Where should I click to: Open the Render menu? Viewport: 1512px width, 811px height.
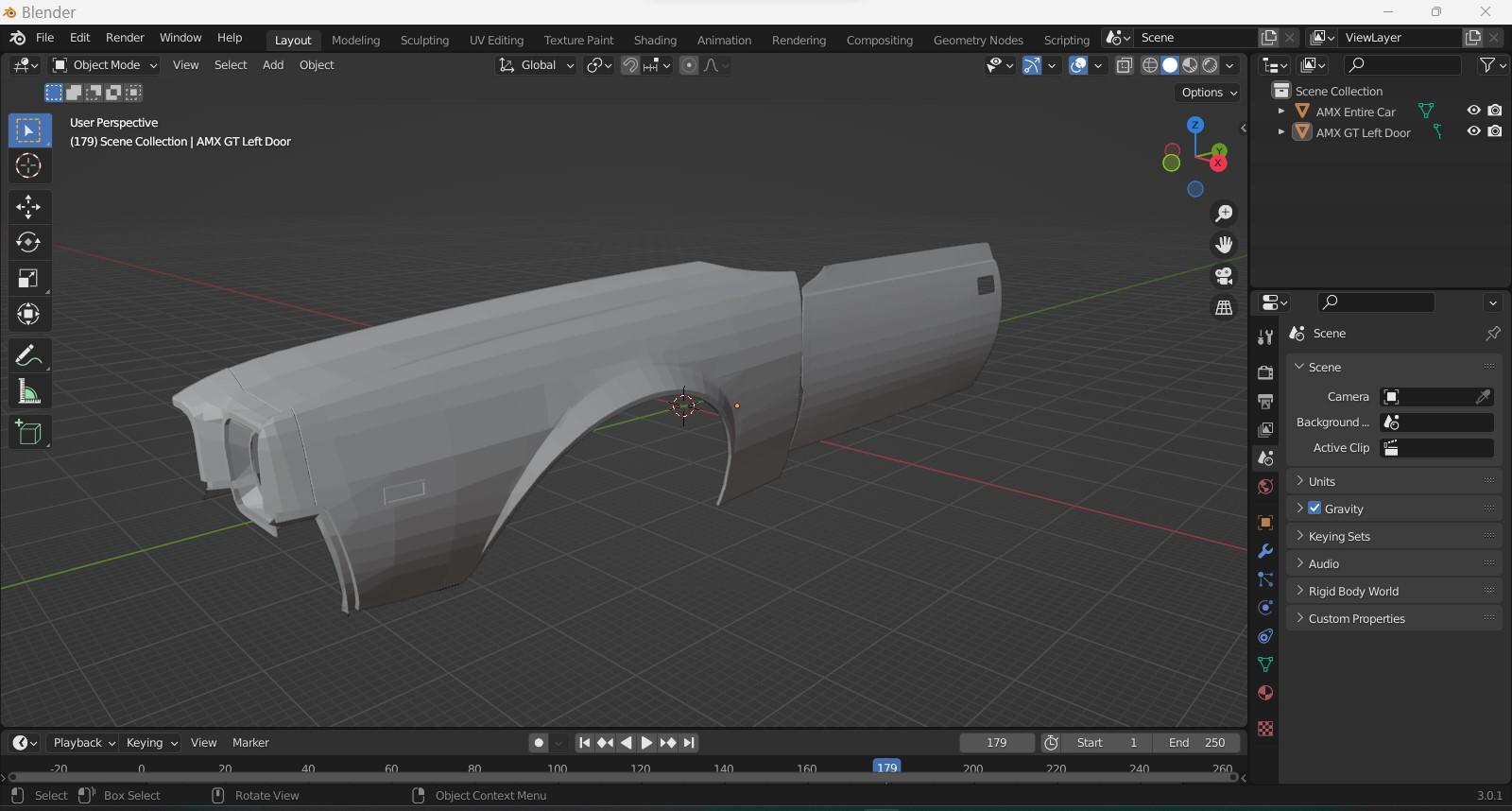tap(125, 38)
